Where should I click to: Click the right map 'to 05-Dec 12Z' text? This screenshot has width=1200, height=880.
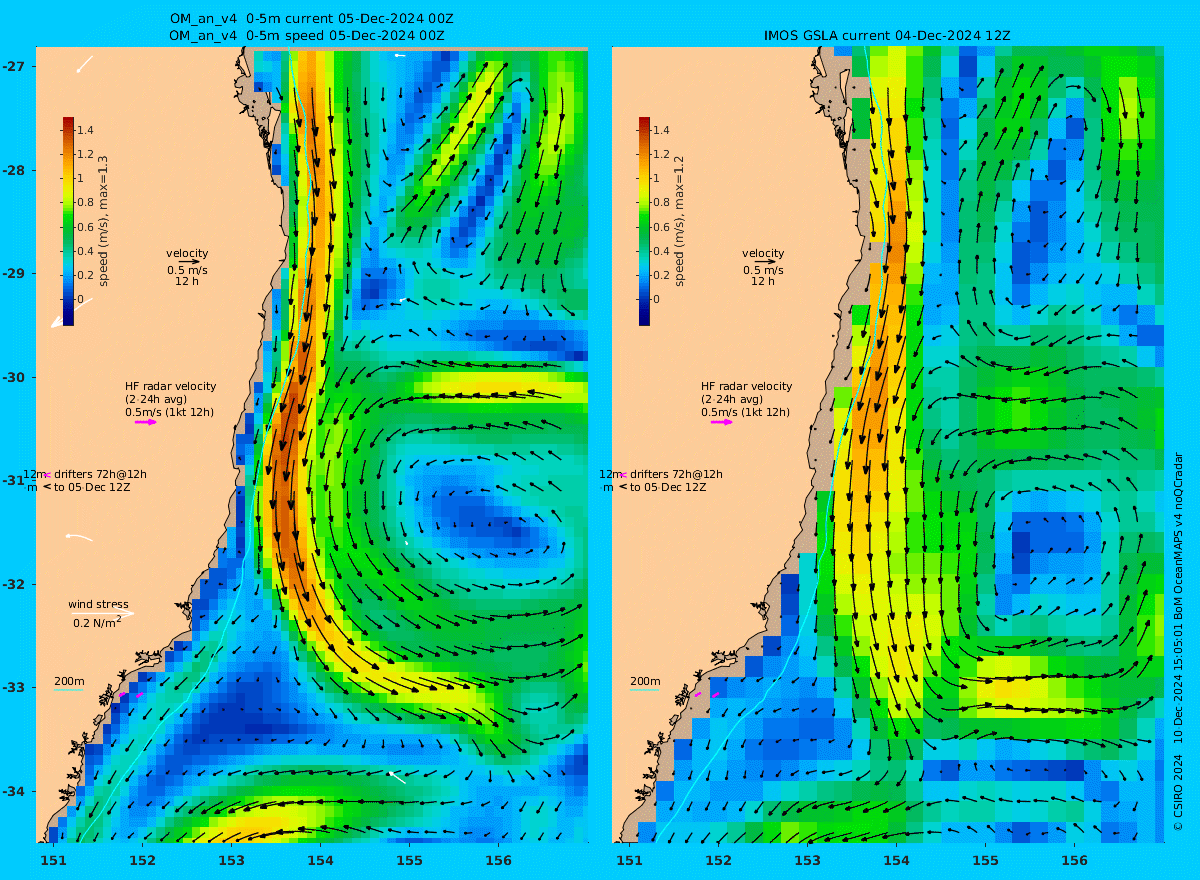click(x=669, y=487)
